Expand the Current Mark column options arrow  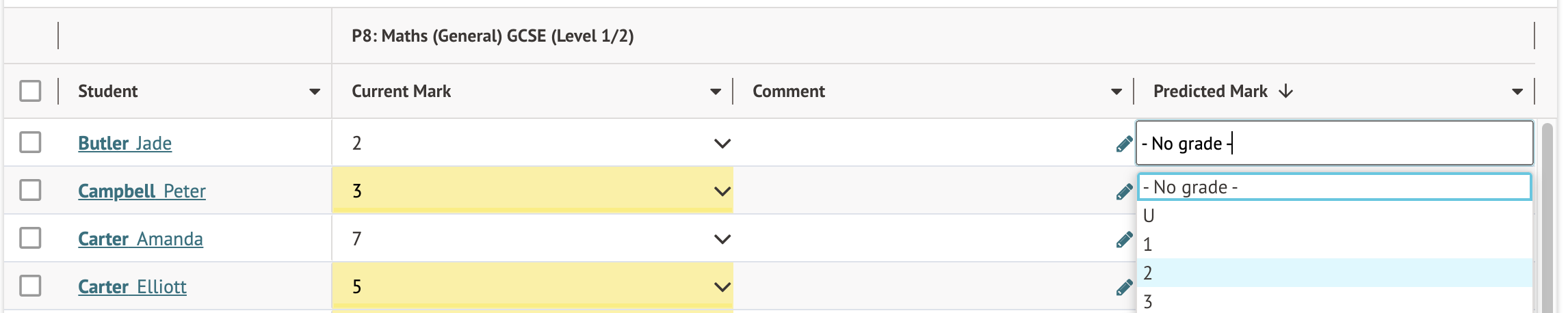tap(716, 92)
